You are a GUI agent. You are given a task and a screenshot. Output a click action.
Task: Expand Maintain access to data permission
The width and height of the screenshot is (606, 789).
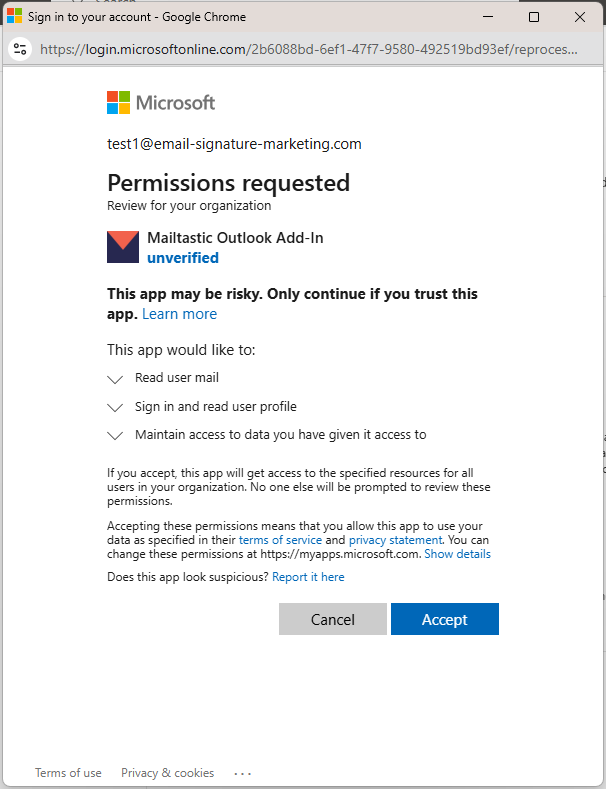115,436
